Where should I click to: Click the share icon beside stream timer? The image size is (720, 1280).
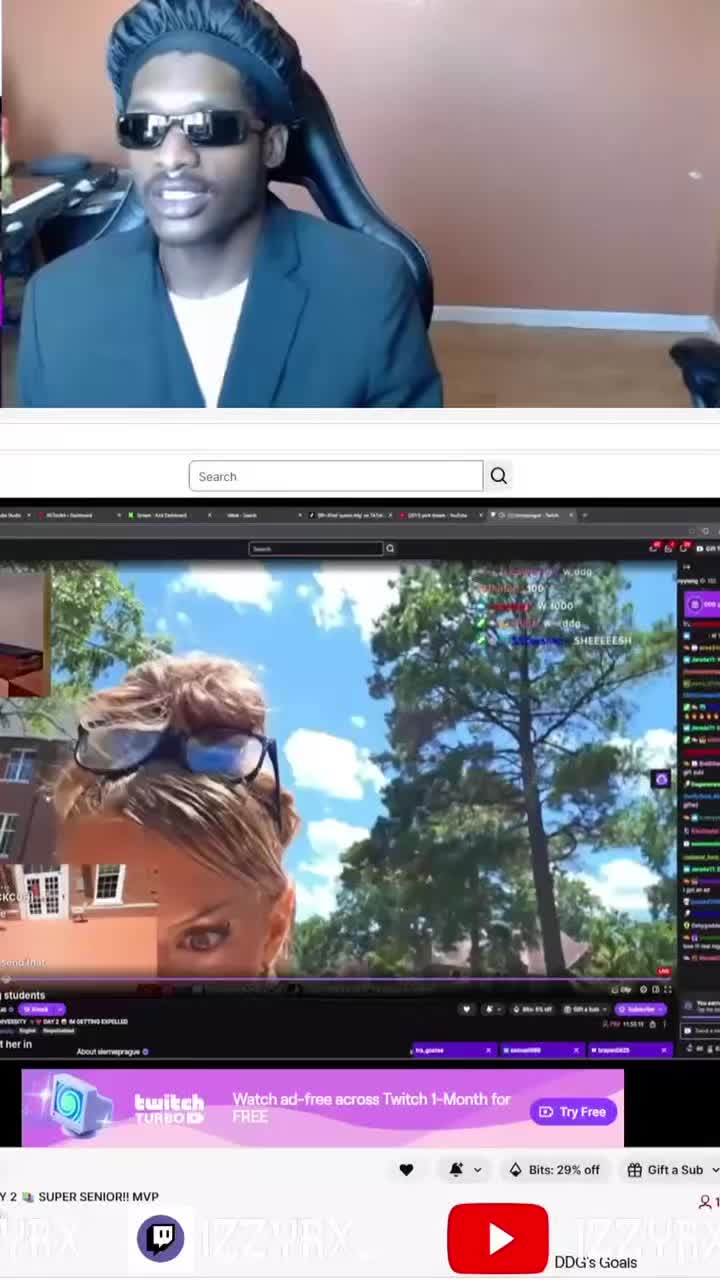pyautogui.click(x=653, y=1024)
